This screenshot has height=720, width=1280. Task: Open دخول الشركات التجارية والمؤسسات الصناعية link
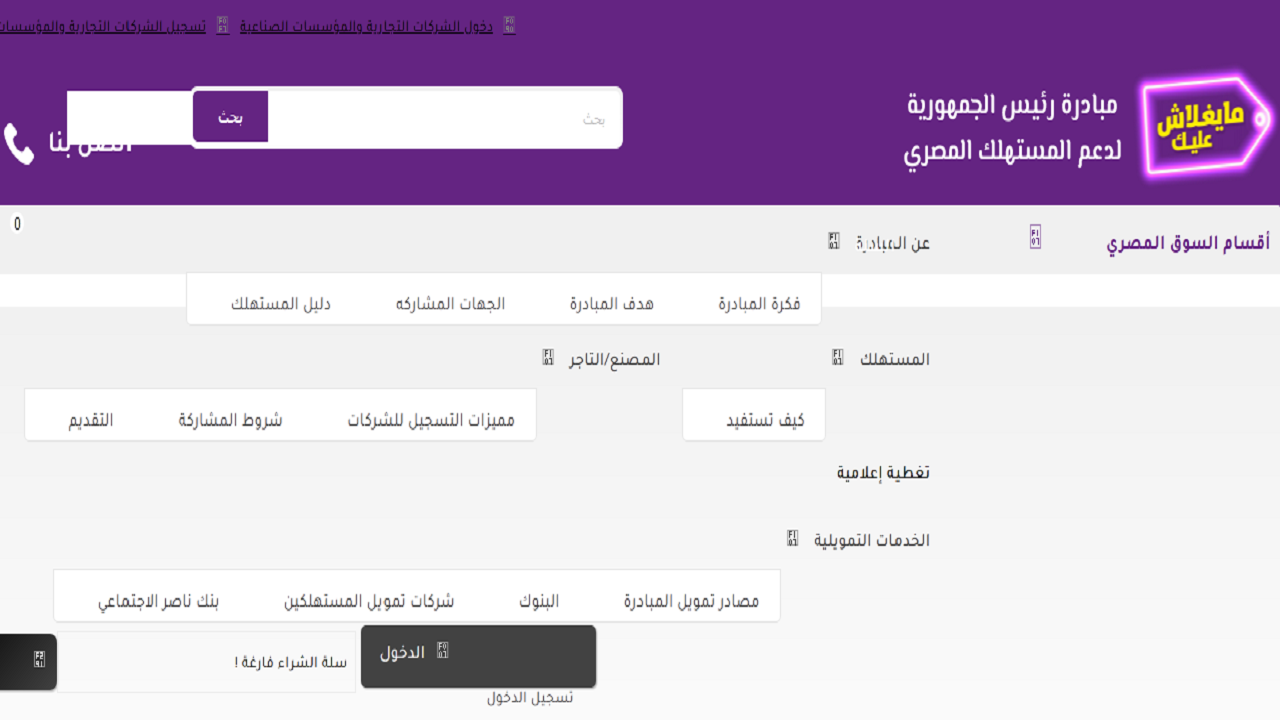(x=367, y=25)
